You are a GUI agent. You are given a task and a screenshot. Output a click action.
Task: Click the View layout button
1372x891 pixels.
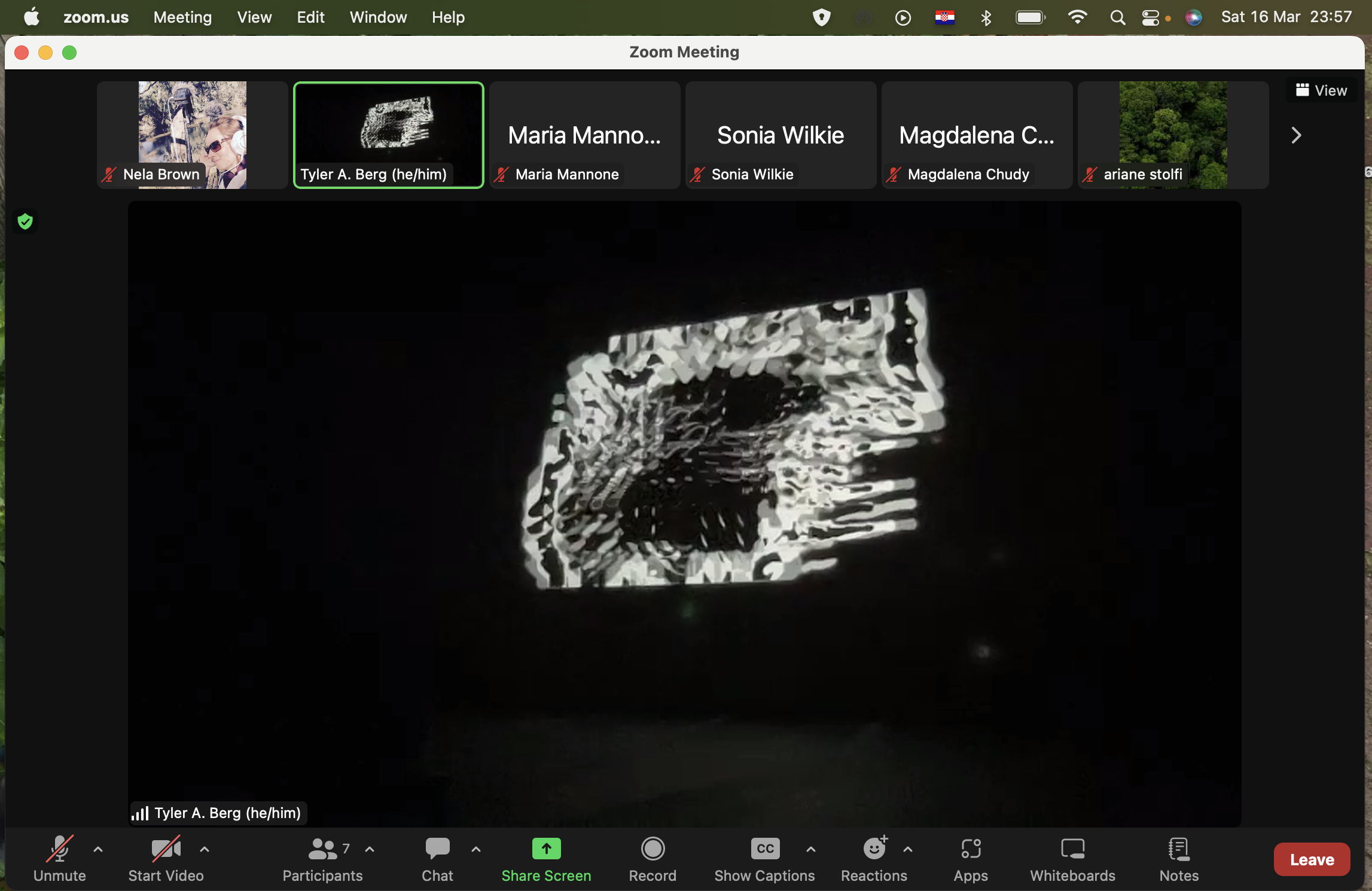tap(1321, 90)
